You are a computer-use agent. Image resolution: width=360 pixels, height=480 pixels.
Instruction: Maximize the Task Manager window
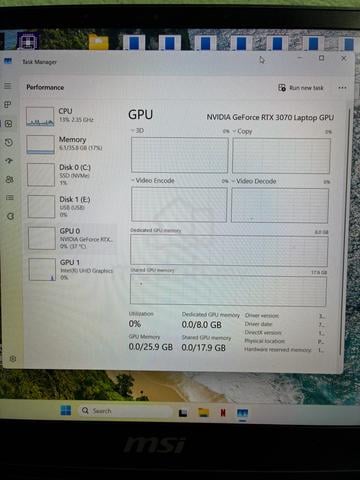[321, 58]
